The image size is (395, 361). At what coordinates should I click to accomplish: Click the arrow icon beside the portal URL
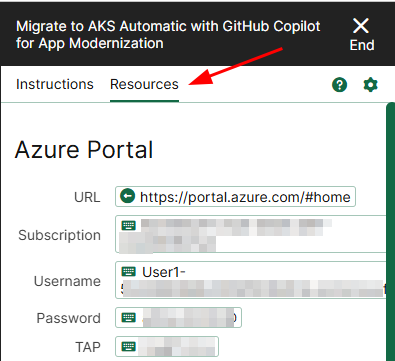(127, 196)
